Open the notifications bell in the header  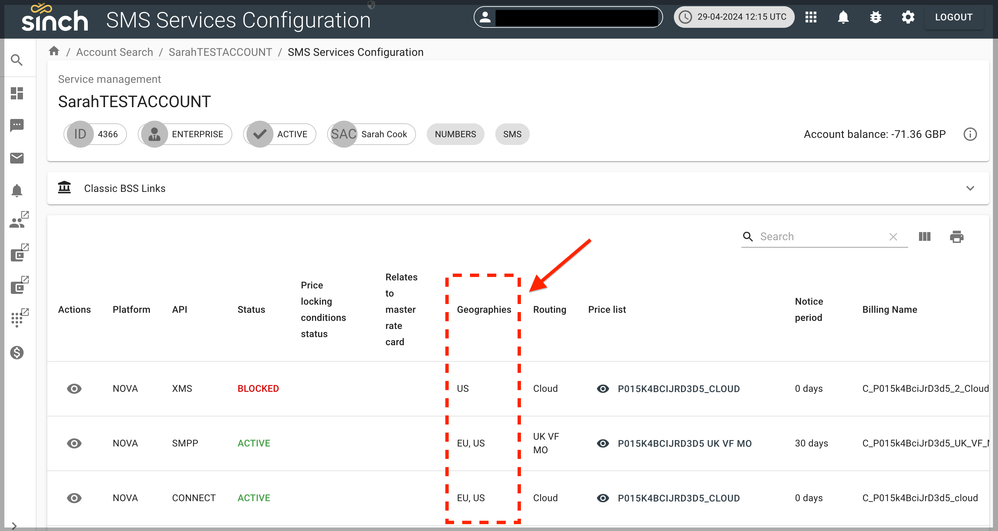point(843,17)
